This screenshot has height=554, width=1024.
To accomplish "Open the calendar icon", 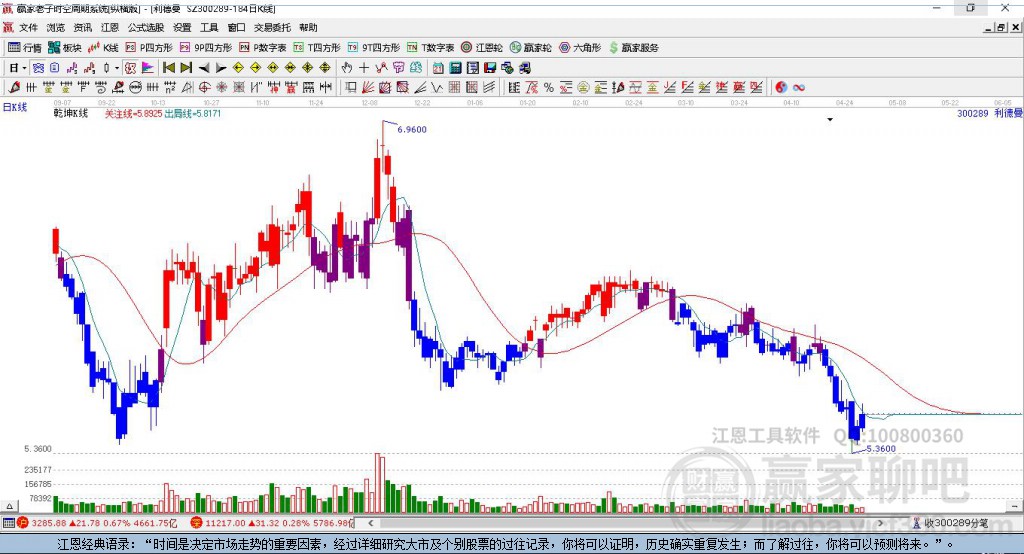I will coord(438,68).
